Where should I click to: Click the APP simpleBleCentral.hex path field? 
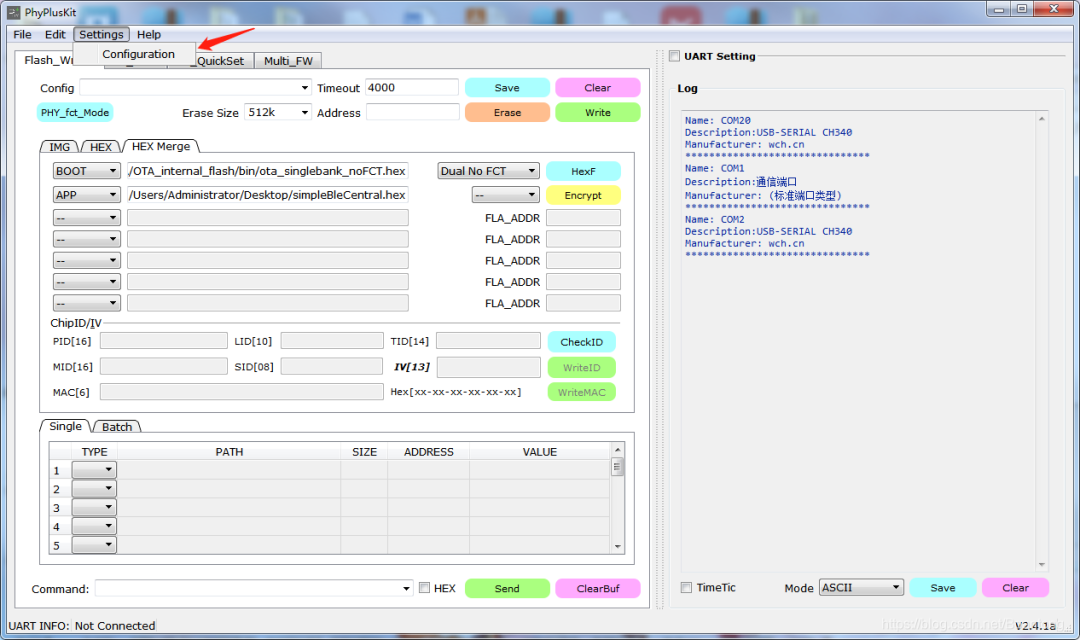267,195
